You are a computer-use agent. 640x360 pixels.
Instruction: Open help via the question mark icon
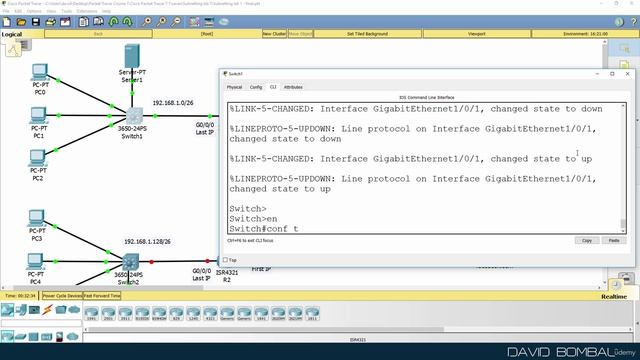coord(634,22)
